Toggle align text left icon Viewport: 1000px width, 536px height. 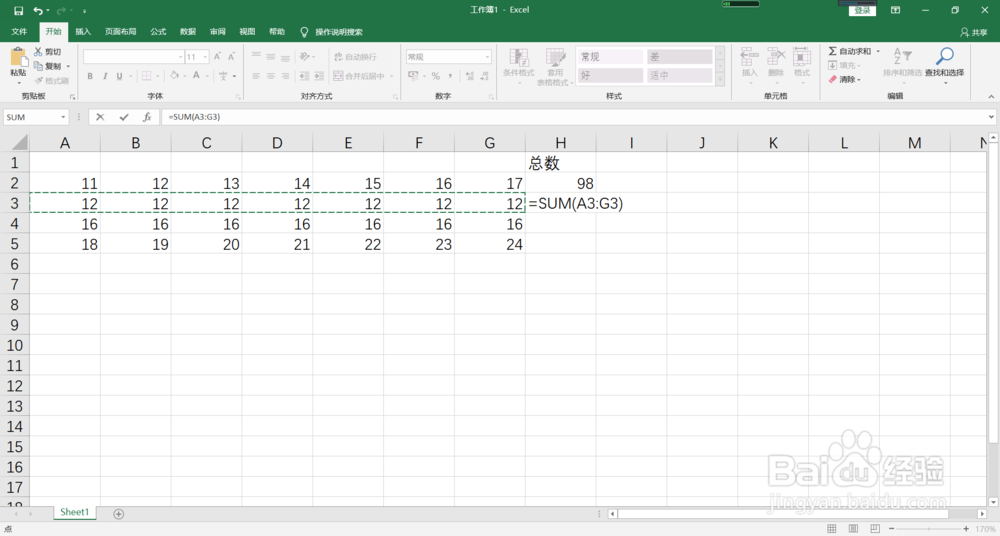[x=256, y=76]
